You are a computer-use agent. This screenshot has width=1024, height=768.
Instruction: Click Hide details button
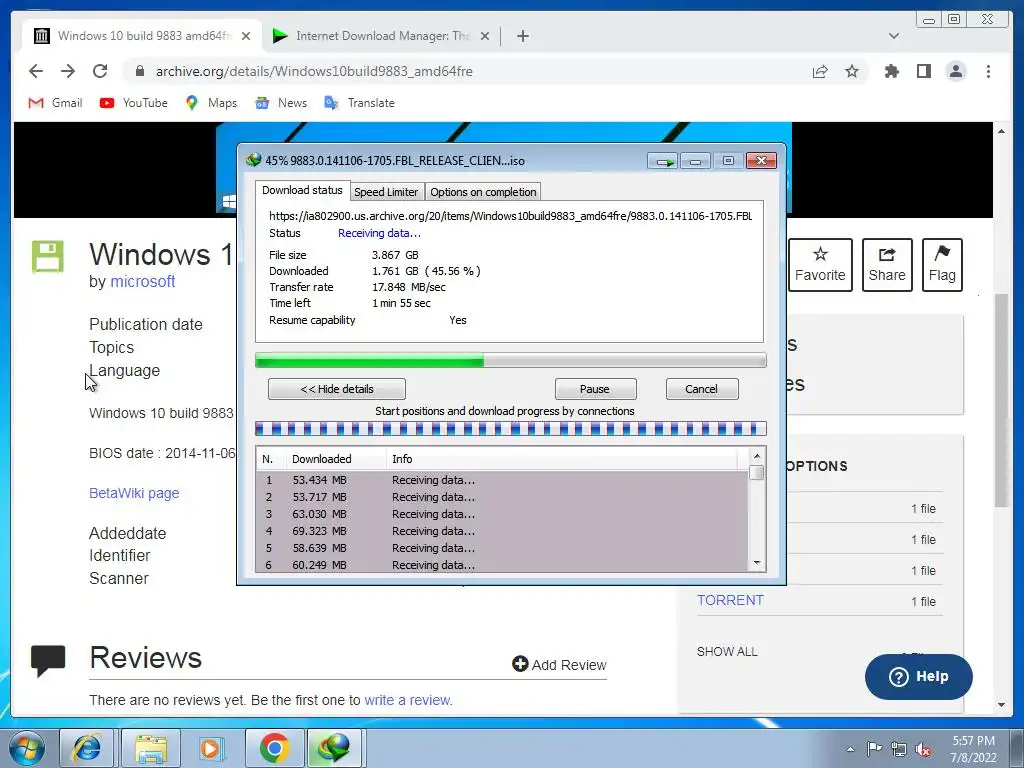(336, 389)
